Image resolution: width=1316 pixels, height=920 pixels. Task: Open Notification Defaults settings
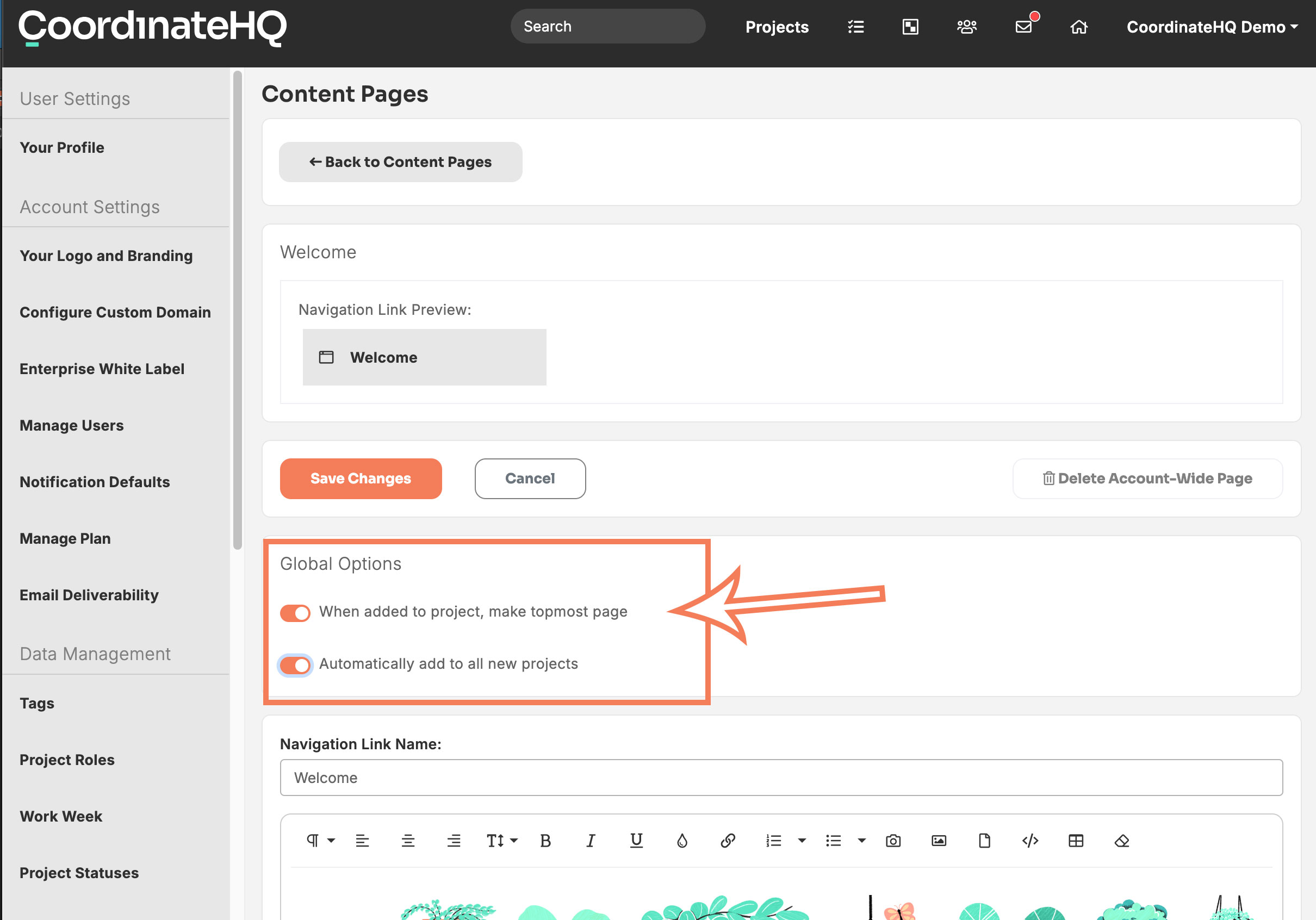(x=95, y=482)
